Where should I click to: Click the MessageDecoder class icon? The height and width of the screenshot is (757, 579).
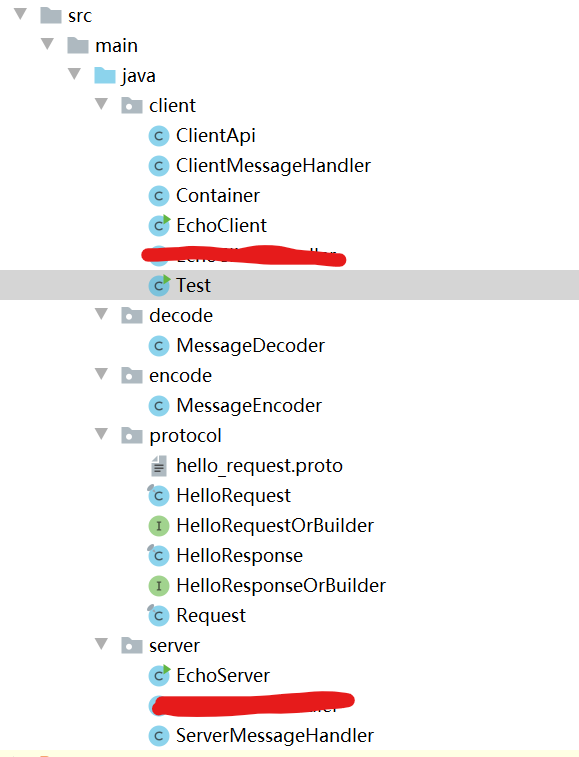click(x=158, y=346)
